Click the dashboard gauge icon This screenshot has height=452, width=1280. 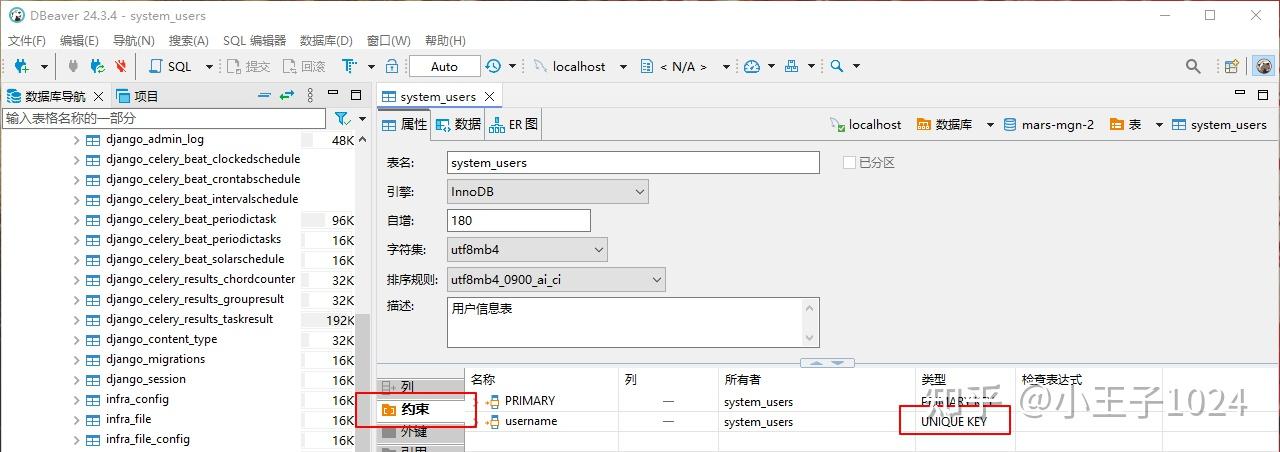click(752, 66)
